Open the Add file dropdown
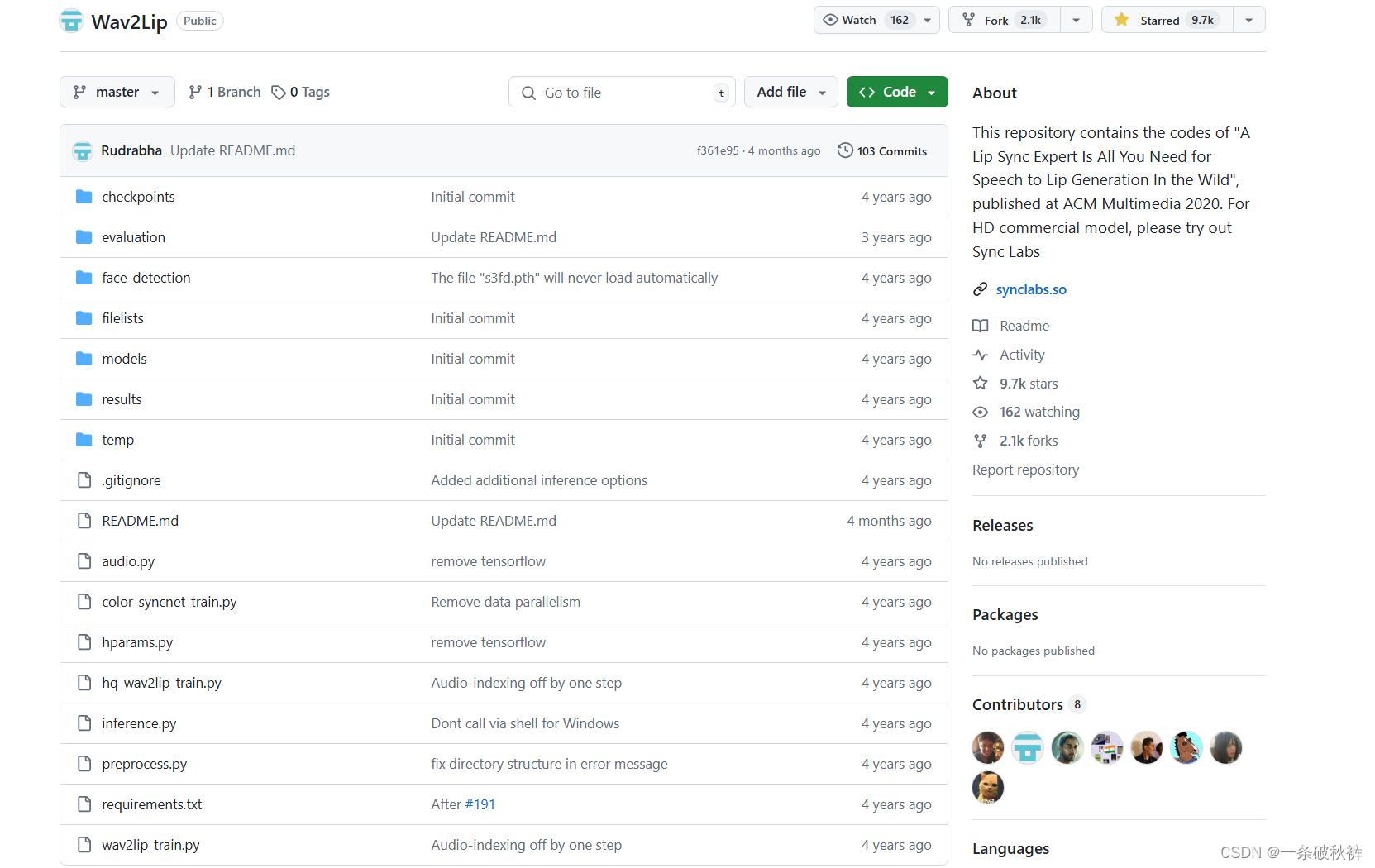 [x=790, y=92]
